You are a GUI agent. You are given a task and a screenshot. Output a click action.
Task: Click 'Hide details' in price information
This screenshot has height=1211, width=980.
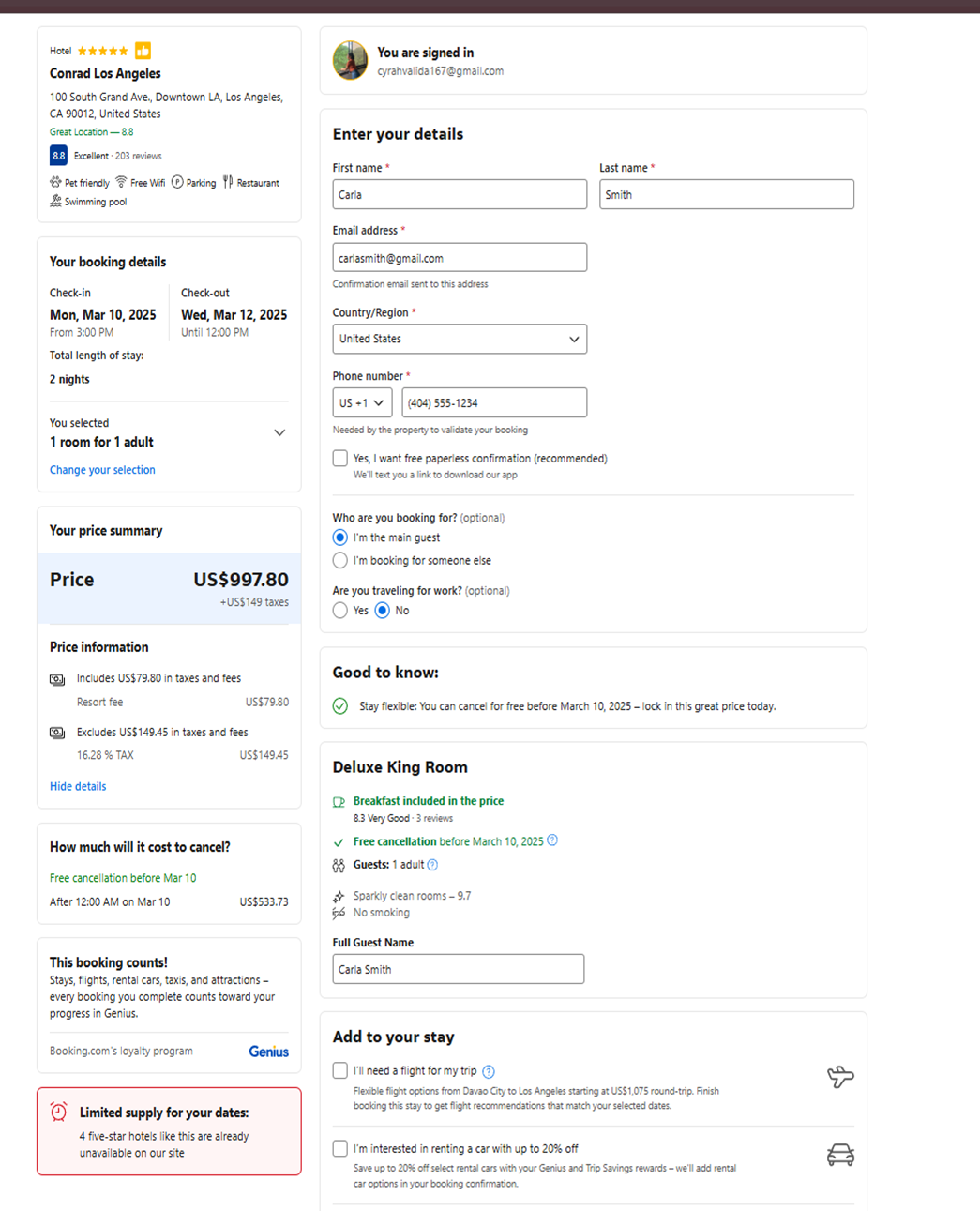(78, 786)
